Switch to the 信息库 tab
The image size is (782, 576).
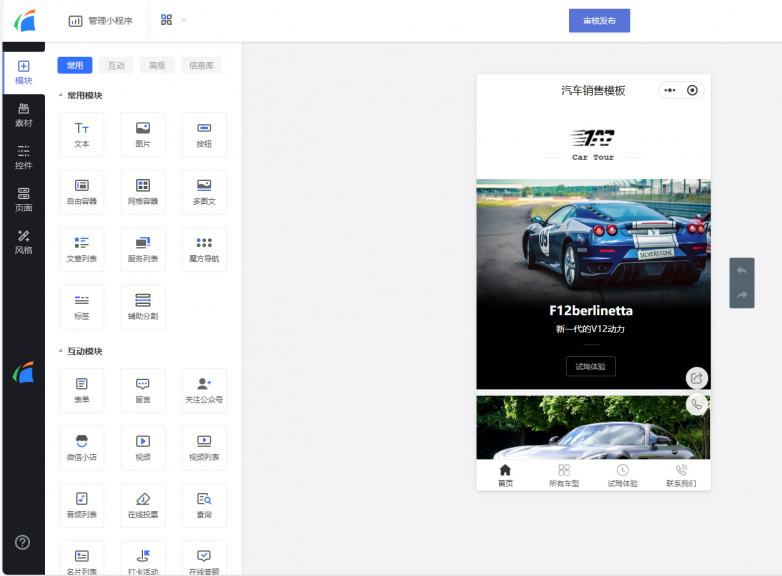point(201,65)
